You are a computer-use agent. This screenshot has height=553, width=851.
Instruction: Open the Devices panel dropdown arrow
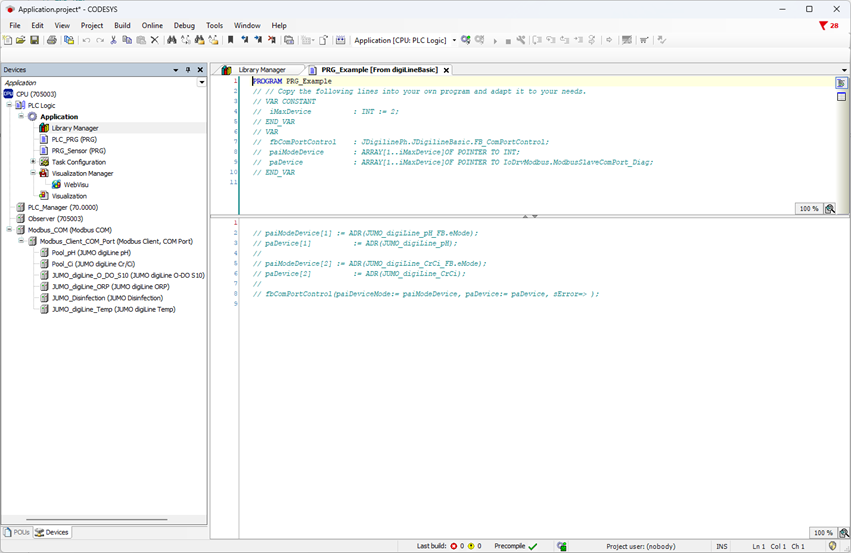point(175,70)
